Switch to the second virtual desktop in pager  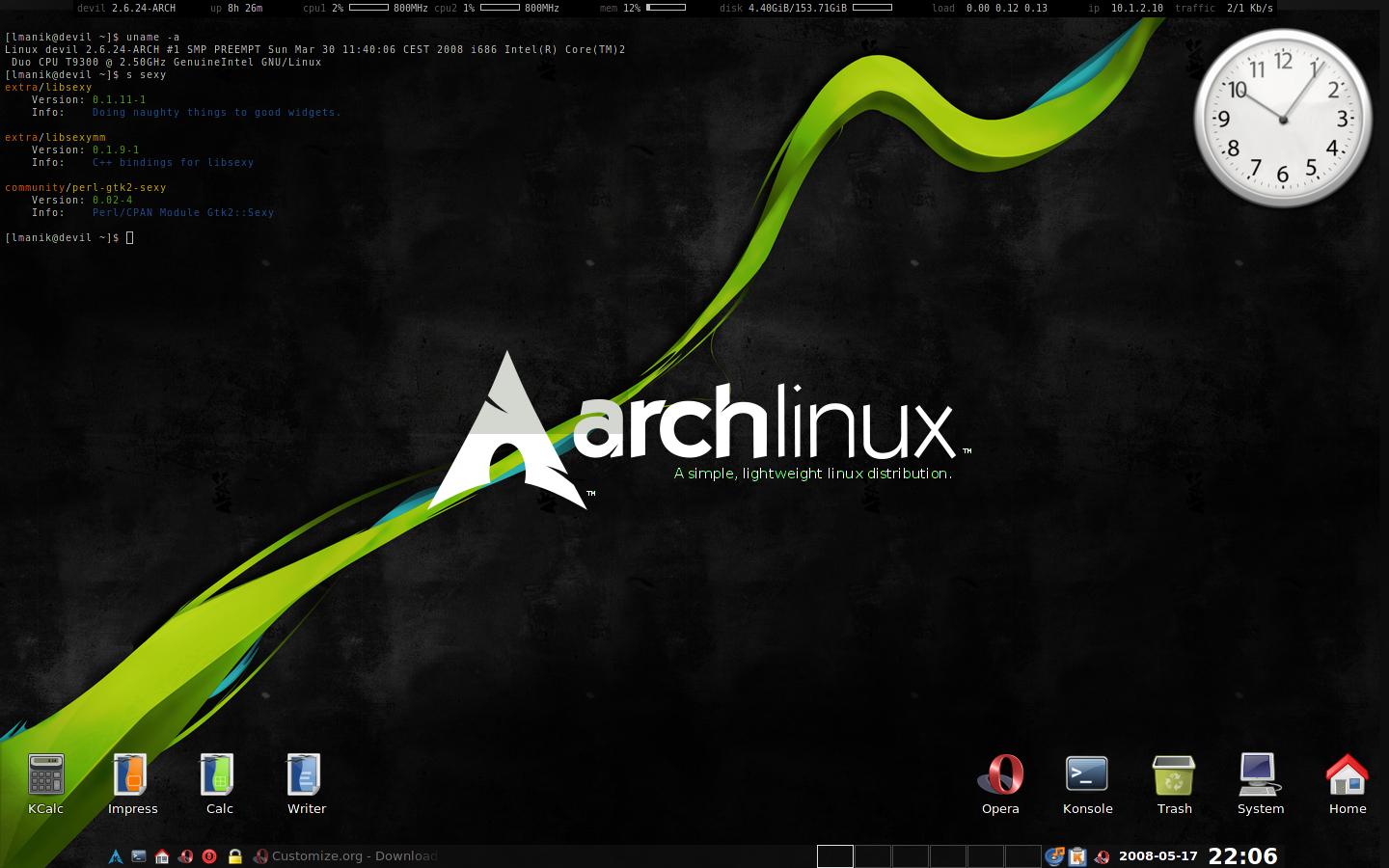coord(873,856)
